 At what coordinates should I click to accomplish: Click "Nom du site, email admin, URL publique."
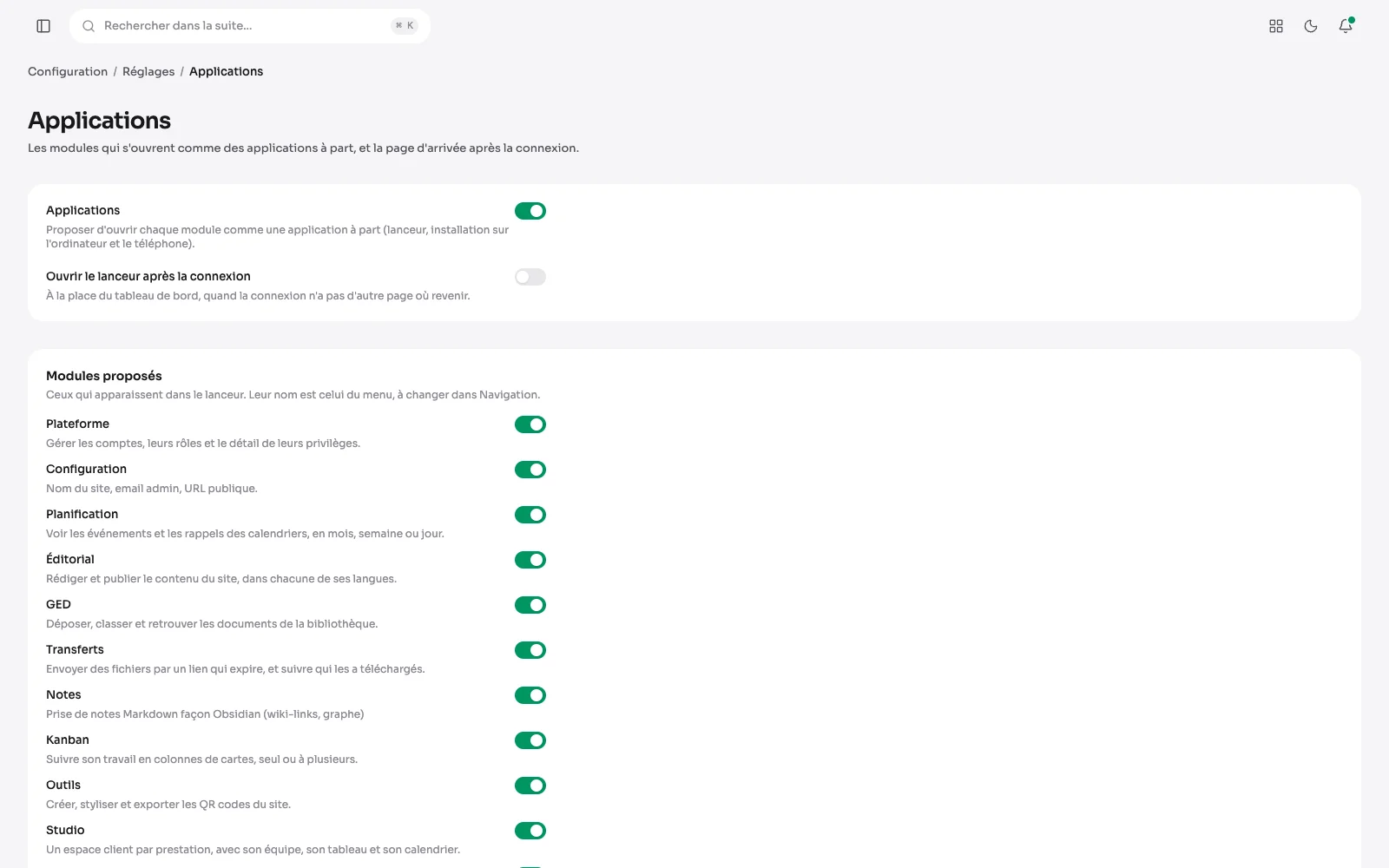click(x=152, y=489)
